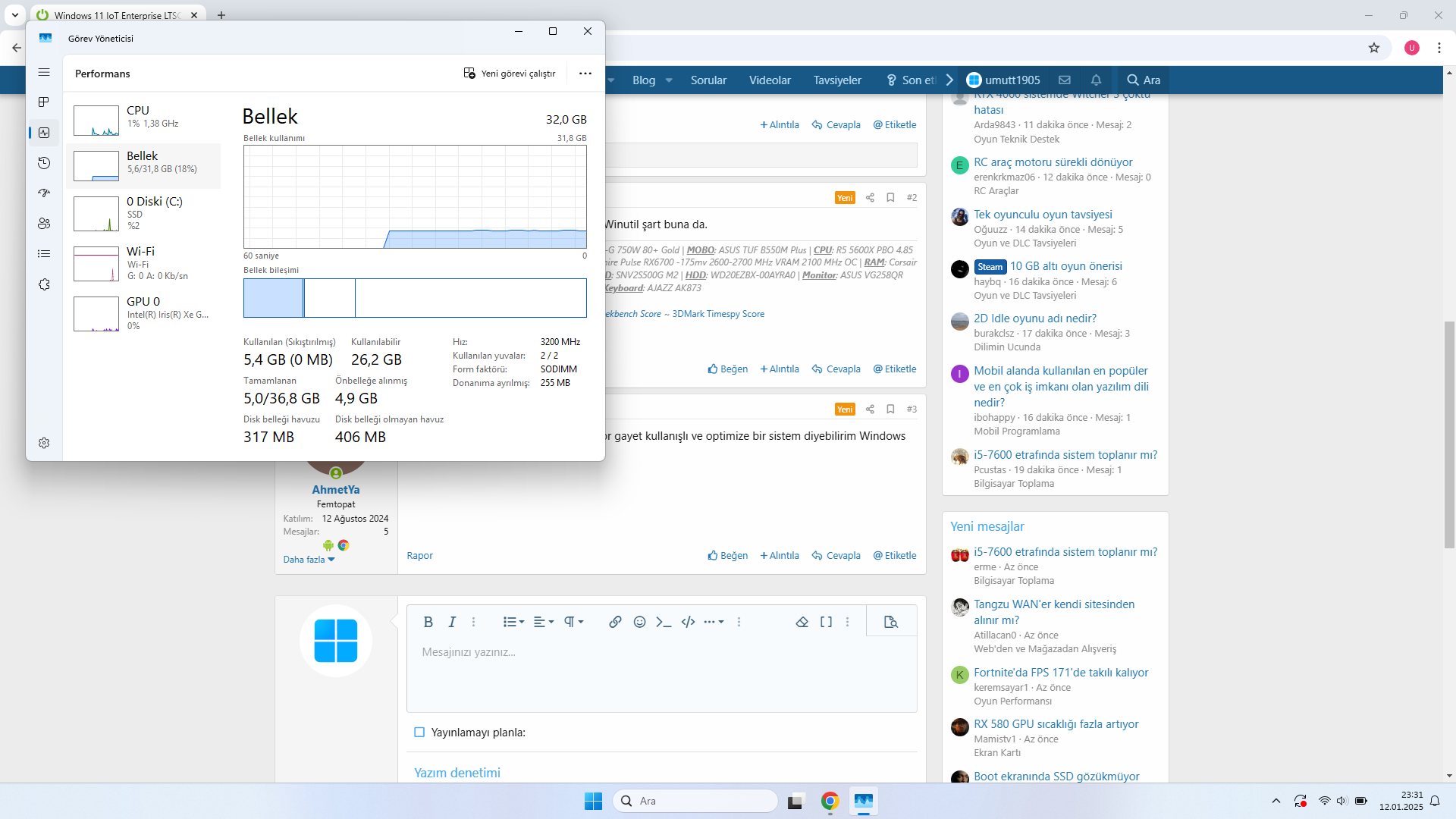Click Yeni görevi çalıştır button
Viewport: 1456px width, 819px height.
pyautogui.click(x=510, y=74)
